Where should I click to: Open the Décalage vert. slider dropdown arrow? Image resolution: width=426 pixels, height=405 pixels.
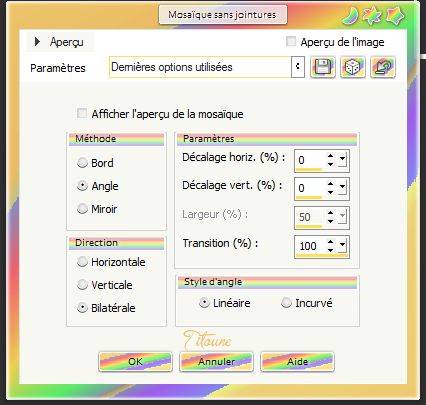tap(343, 188)
